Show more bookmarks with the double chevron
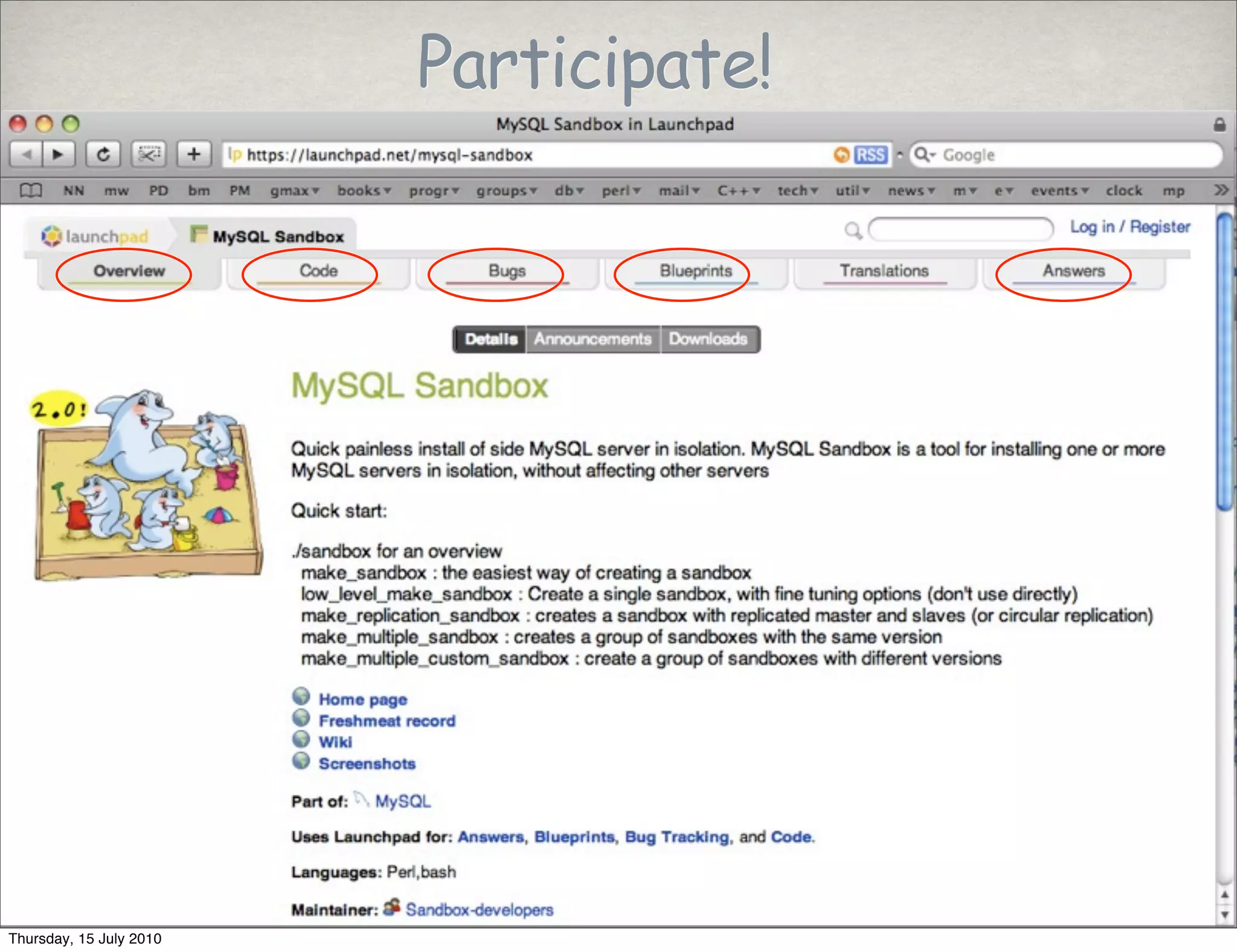Screen dimensions: 1237x952 point(1221,190)
